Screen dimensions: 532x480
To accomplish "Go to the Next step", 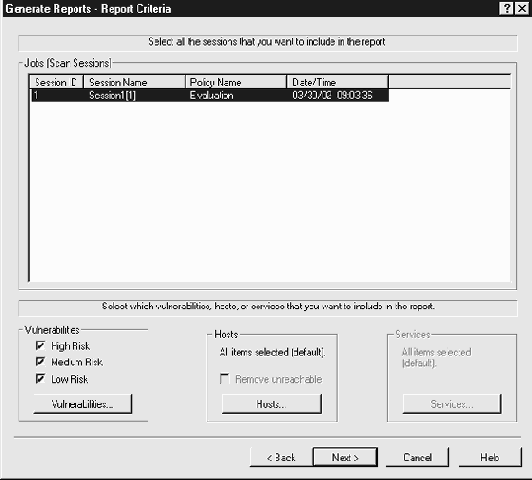I will 345,457.
